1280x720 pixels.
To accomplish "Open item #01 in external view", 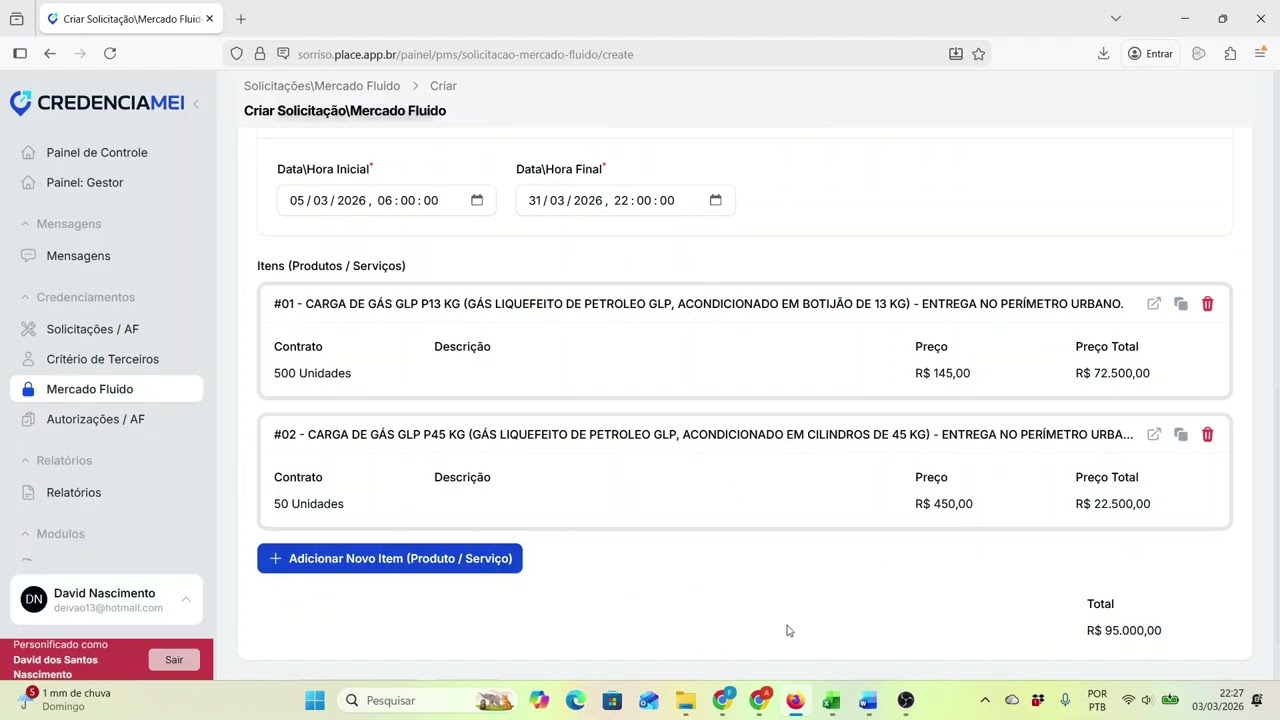I will [x=1154, y=304].
